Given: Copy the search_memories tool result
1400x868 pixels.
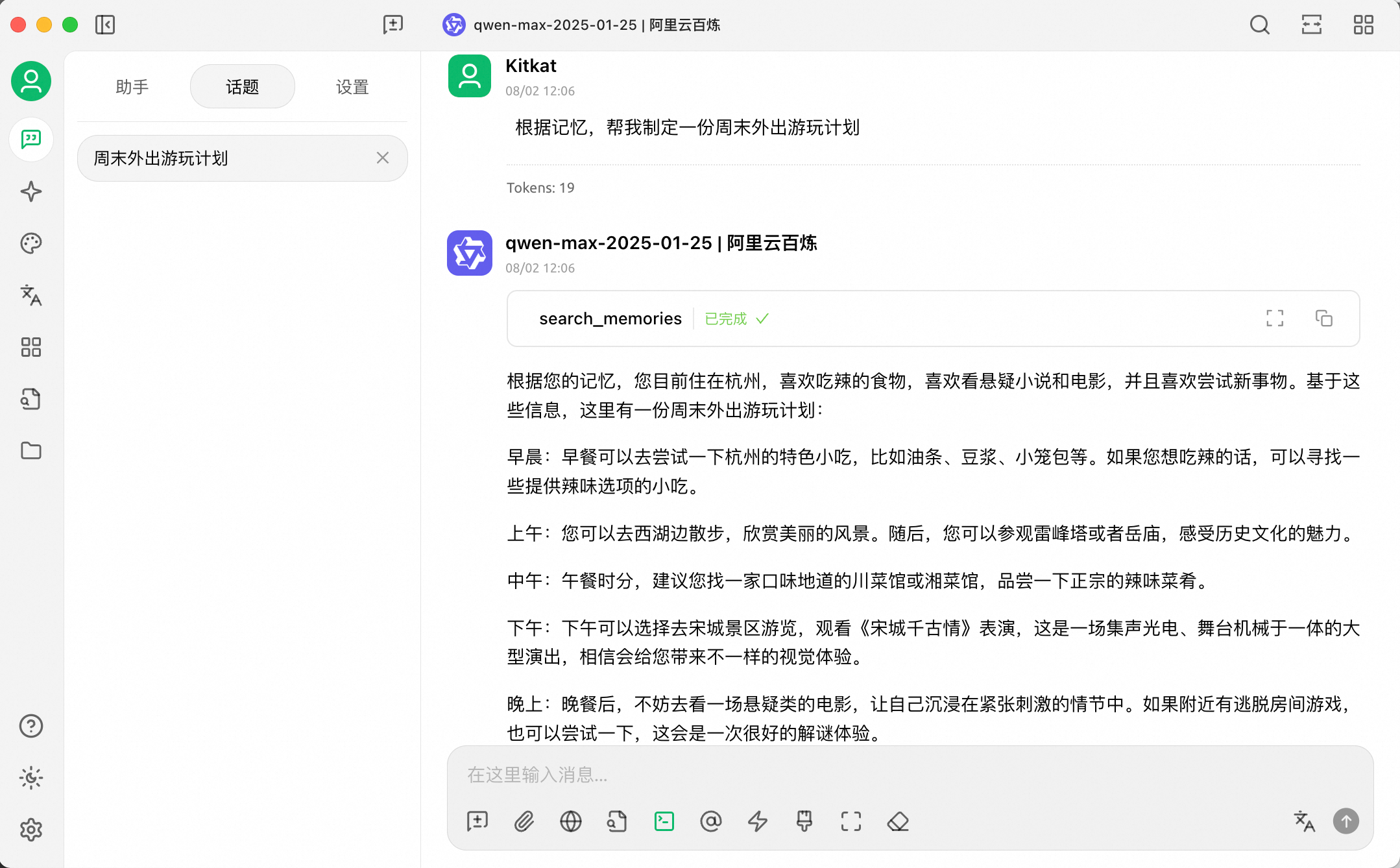Looking at the screenshot, I should pyautogui.click(x=1324, y=319).
